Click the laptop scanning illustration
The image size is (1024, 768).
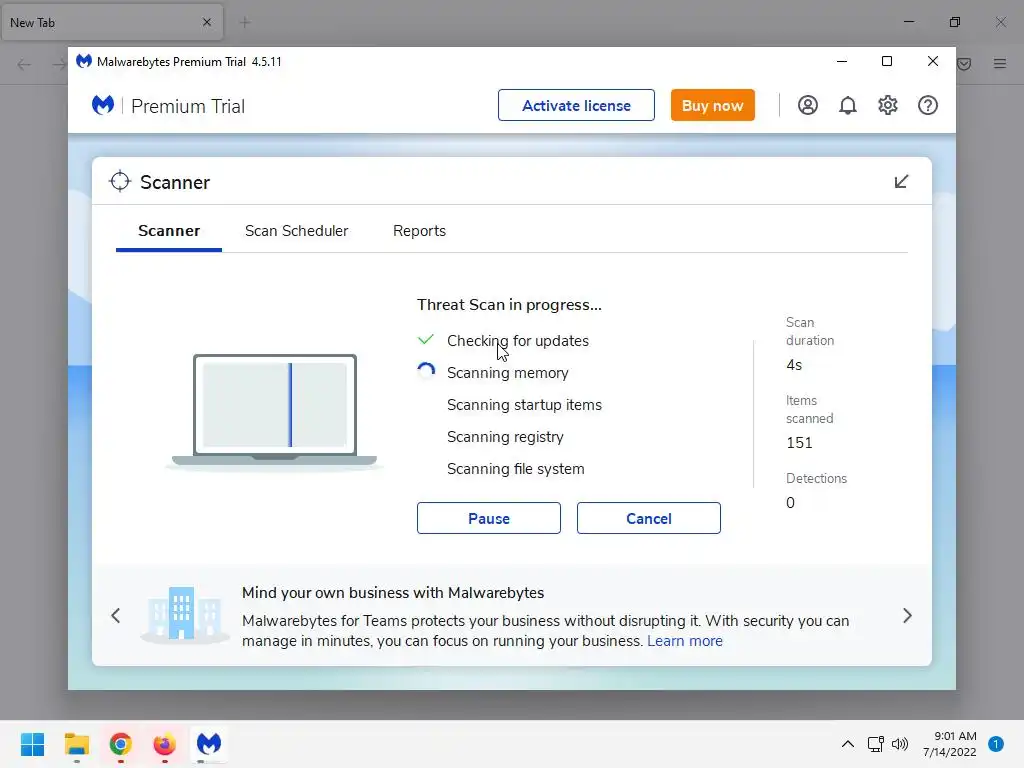pyautogui.click(x=274, y=411)
